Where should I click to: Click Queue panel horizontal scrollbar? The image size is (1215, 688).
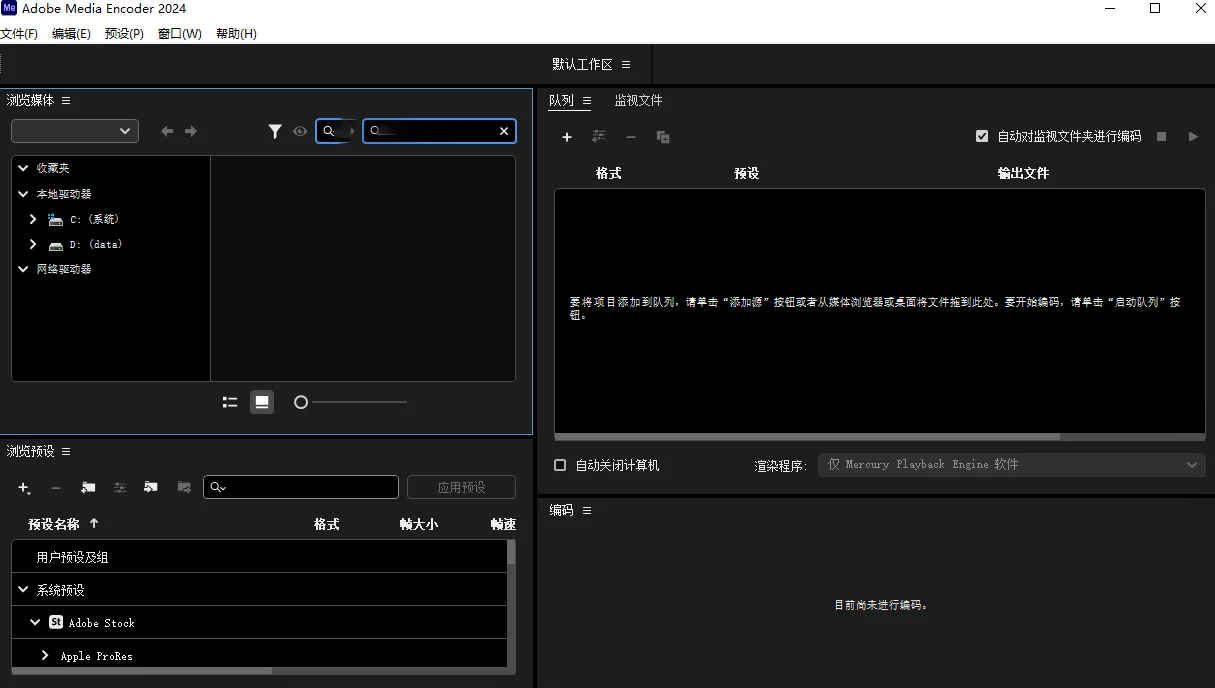coord(807,437)
